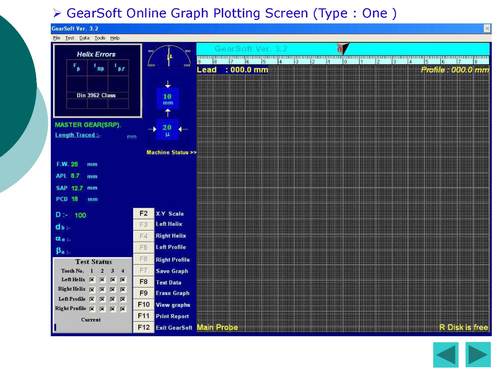The height and width of the screenshot is (375, 500).
Task: Click the up arrow below 10 mm
Action: click(x=168, y=113)
